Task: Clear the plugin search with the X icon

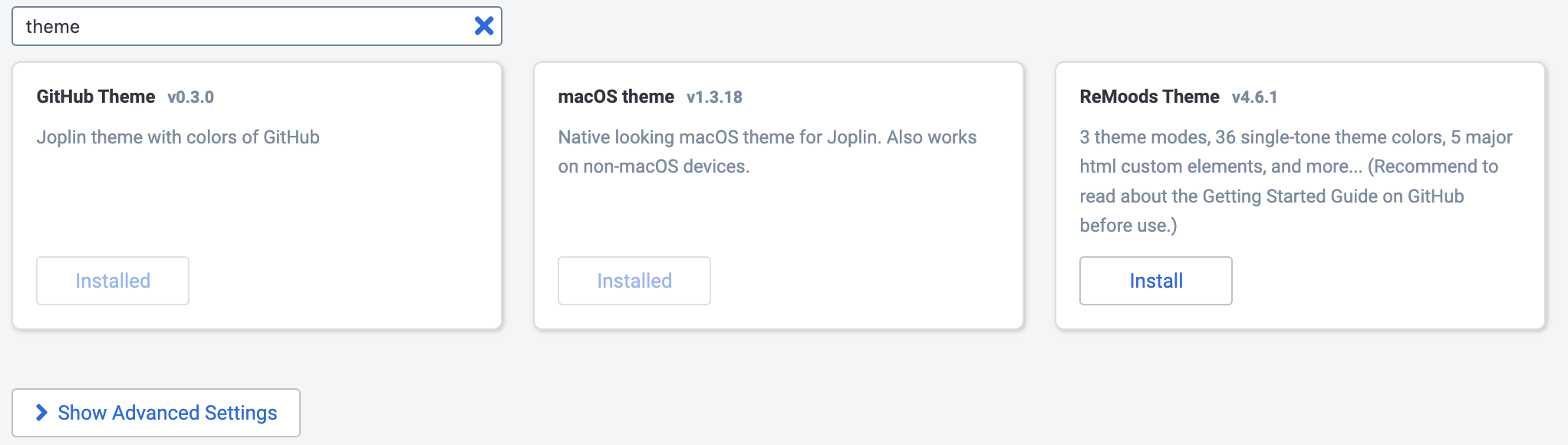Action: pyautogui.click(x=484, y=26)
